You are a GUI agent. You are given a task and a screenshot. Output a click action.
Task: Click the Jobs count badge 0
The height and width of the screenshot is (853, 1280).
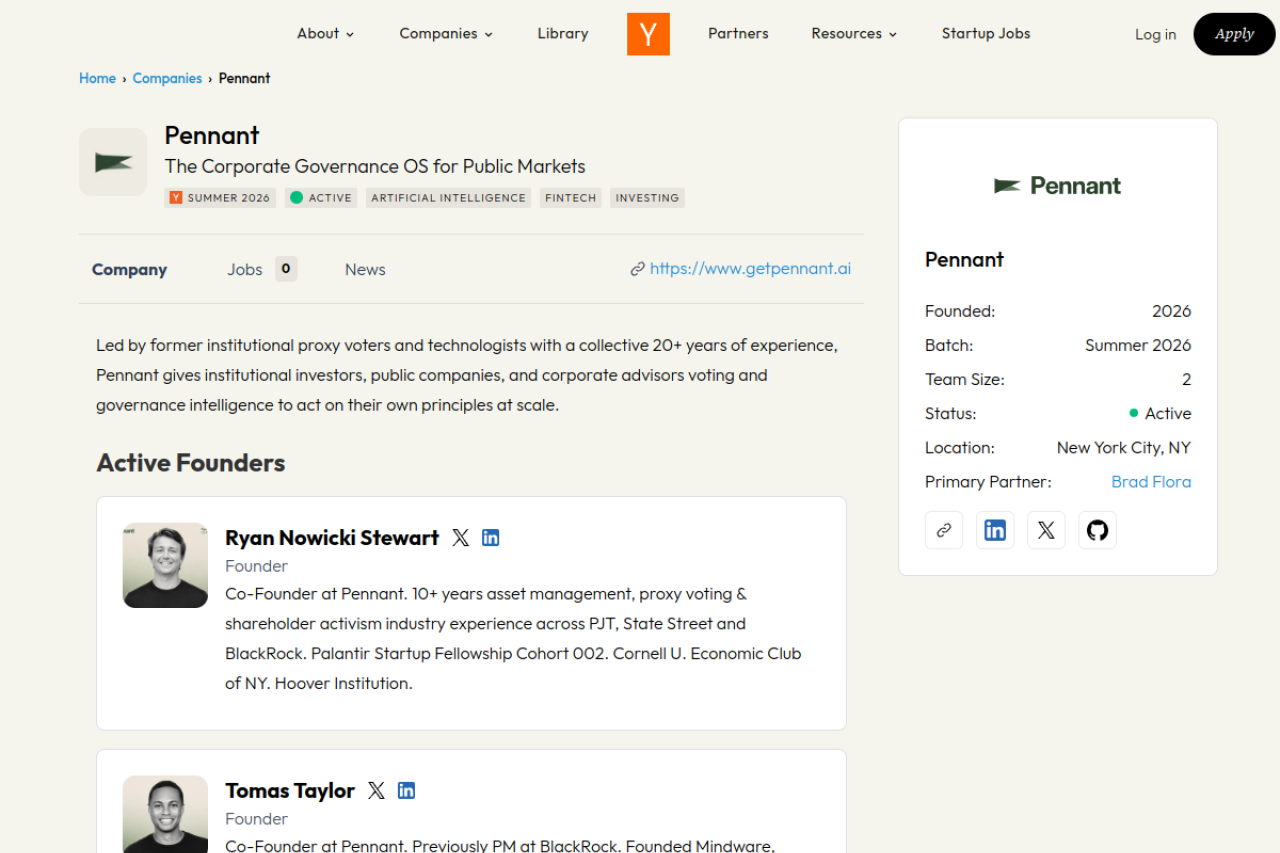tap(286, 269)
